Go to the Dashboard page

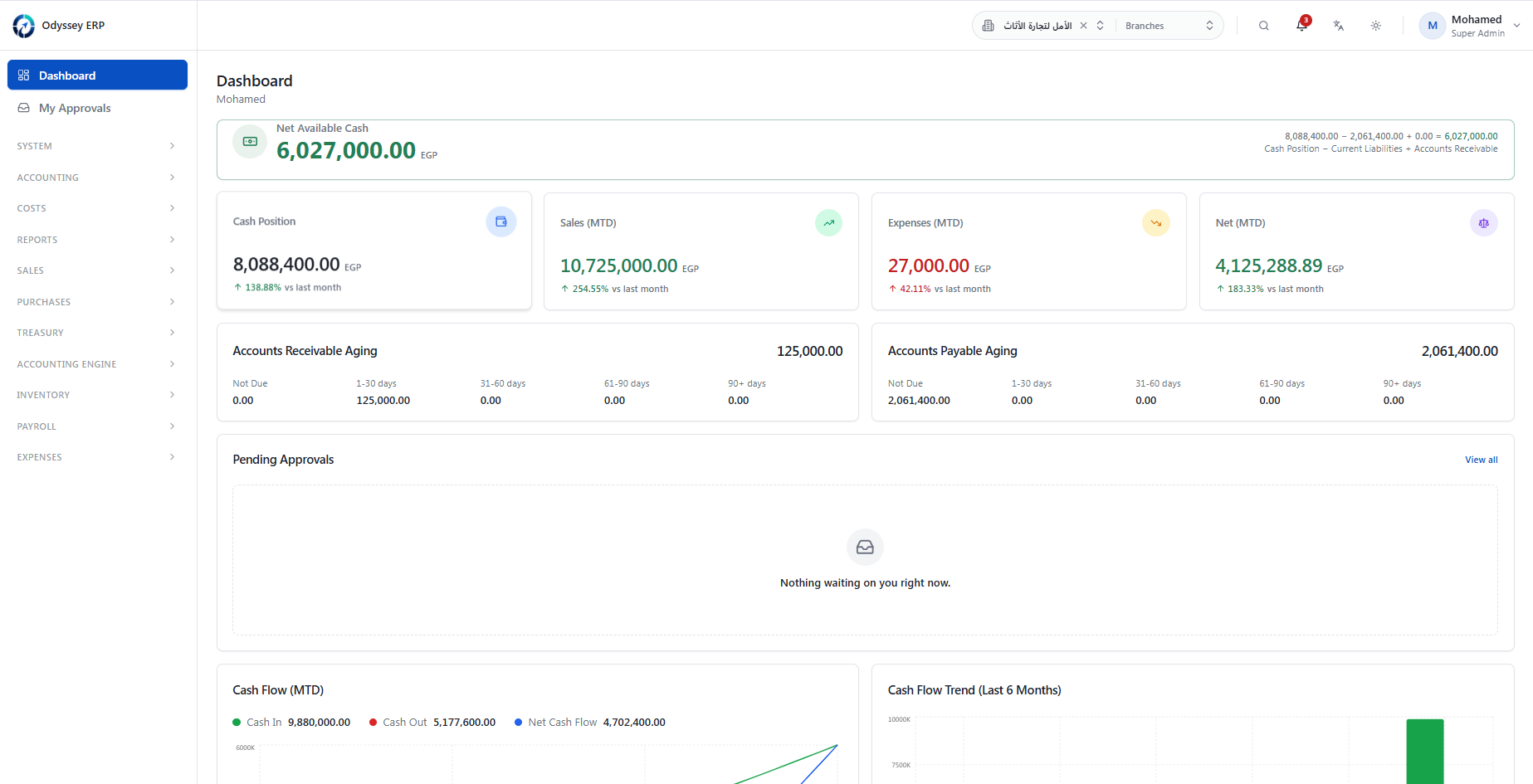(97, 75)
